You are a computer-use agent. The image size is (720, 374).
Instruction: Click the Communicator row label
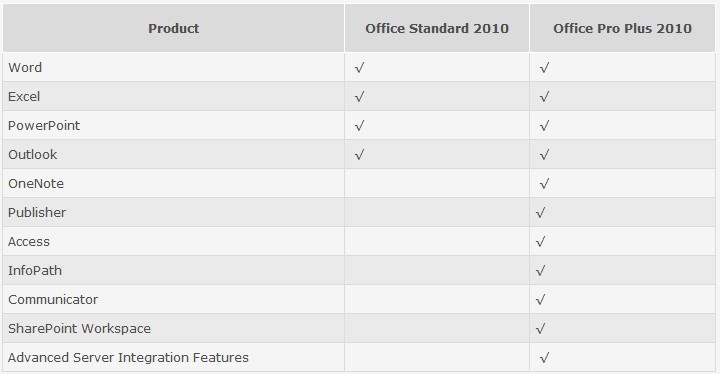(x=53, y=300)
